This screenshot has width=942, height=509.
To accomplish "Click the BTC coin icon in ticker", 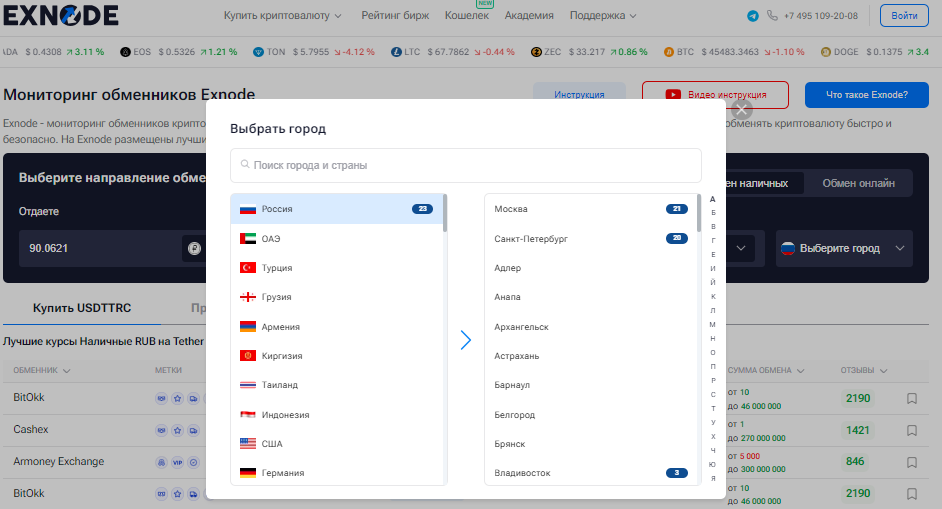I will point(669,52).
